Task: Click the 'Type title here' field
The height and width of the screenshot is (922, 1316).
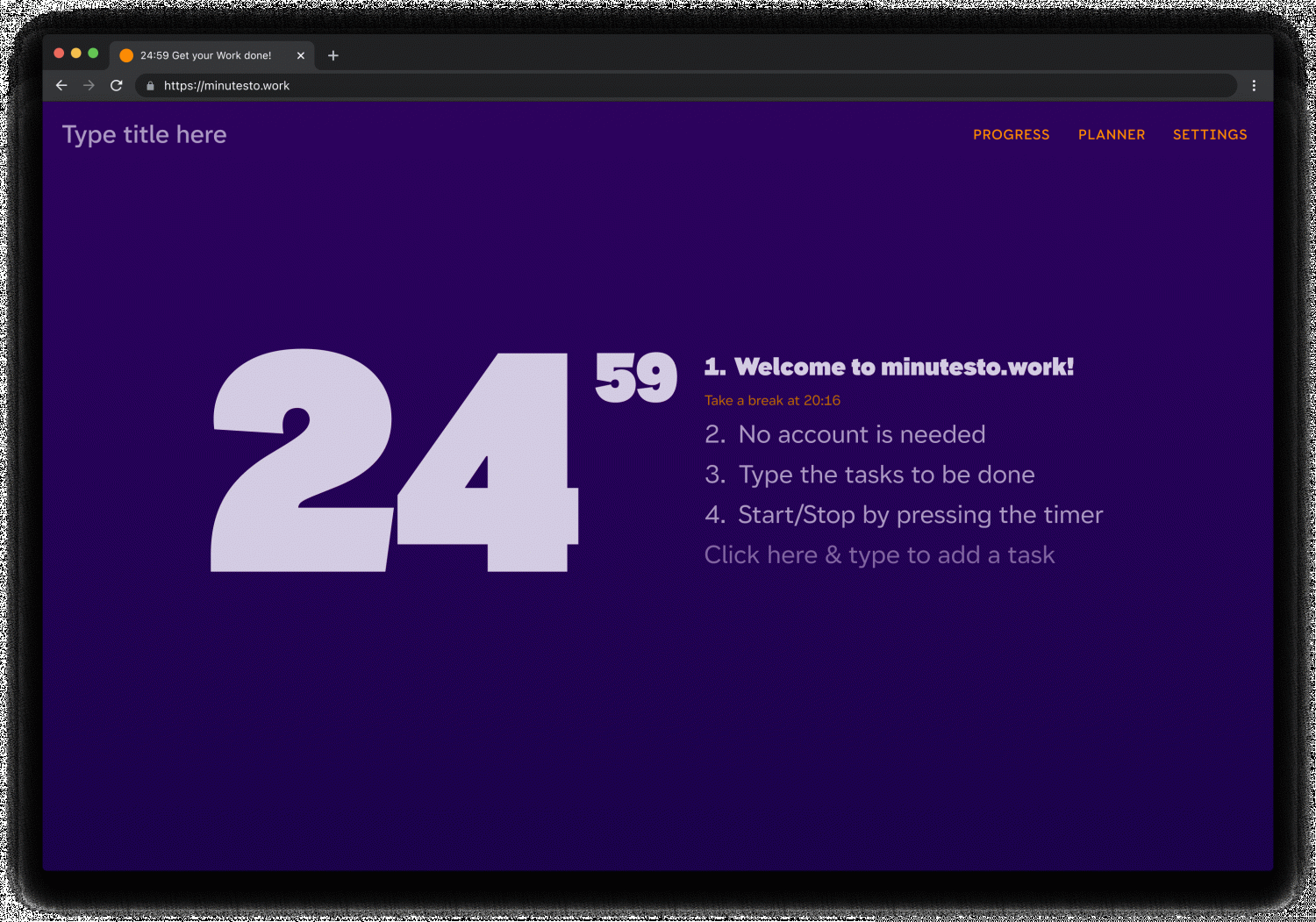Action: click(145, 134)
